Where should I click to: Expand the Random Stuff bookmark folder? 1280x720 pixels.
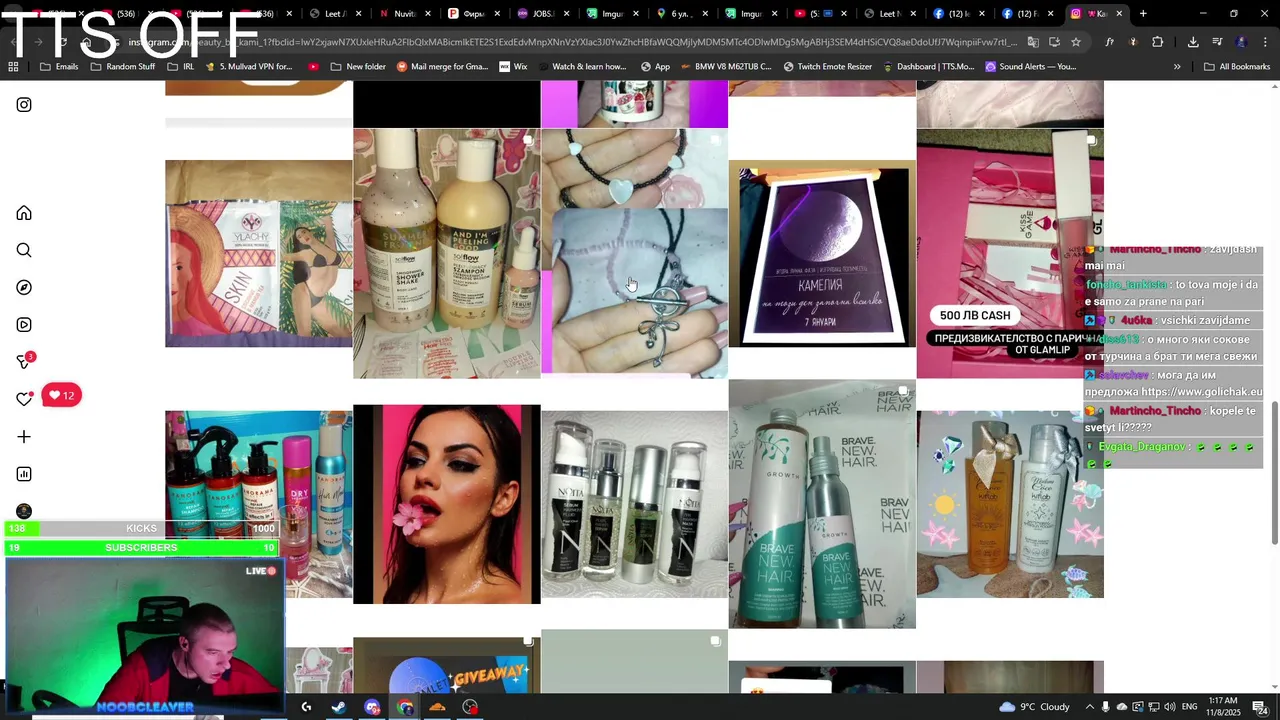(x=123, y=66)
